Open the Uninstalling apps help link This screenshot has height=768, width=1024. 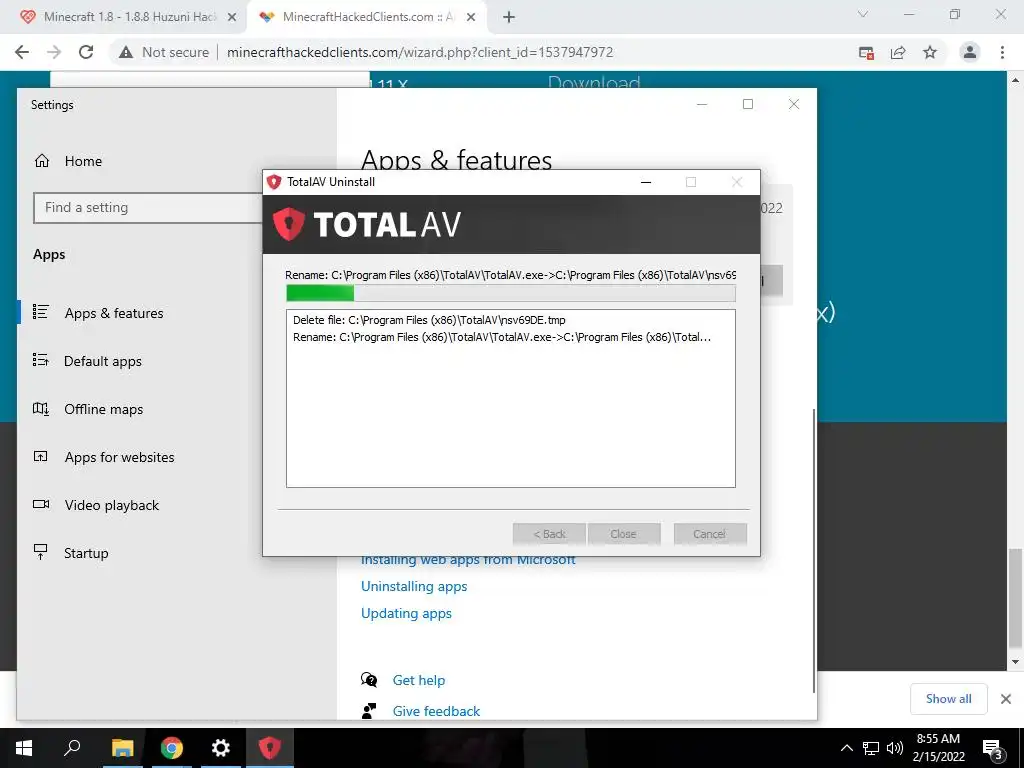click(x=414, y=586)
